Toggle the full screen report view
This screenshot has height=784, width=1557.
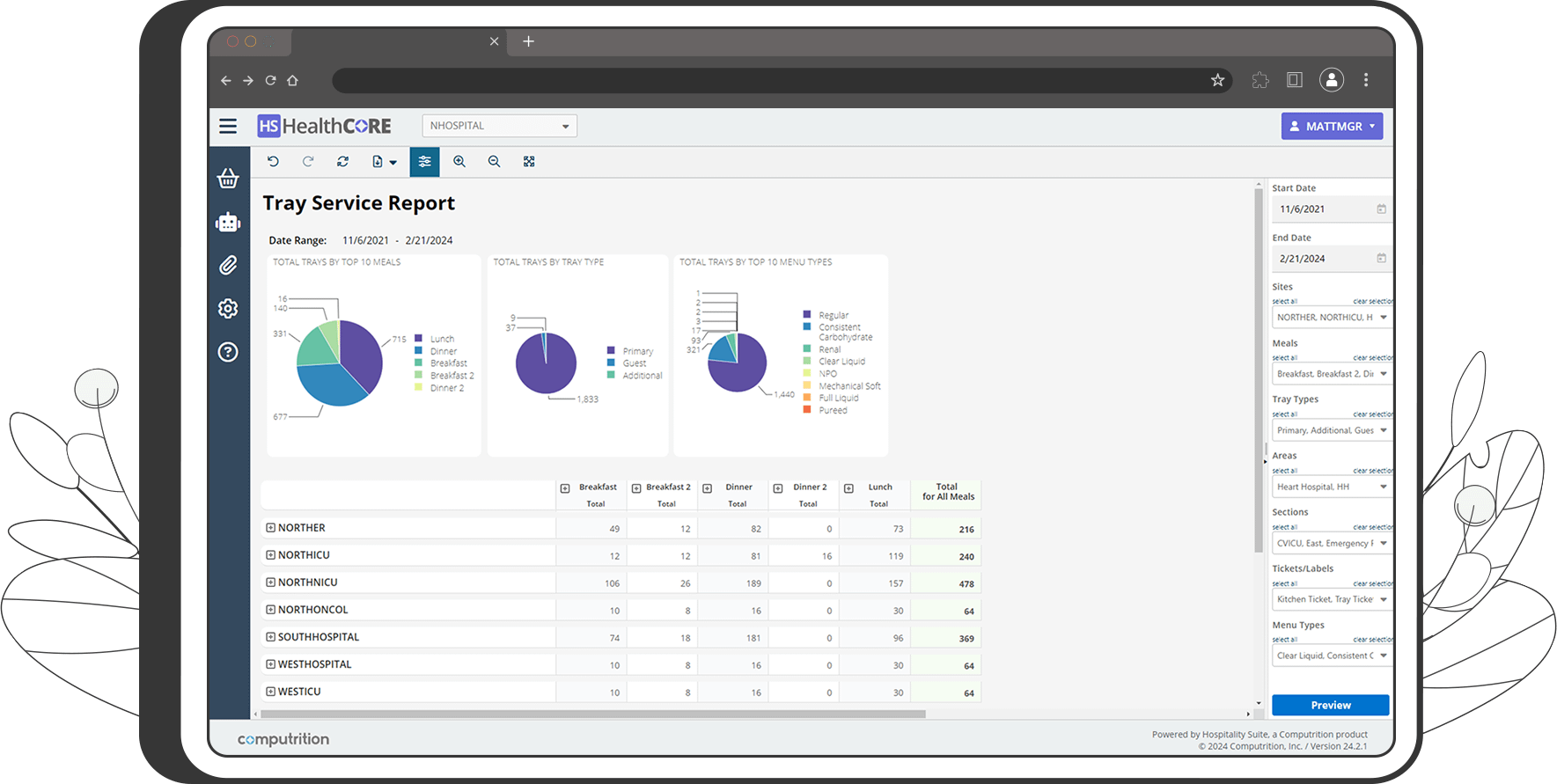coord(529,162)
